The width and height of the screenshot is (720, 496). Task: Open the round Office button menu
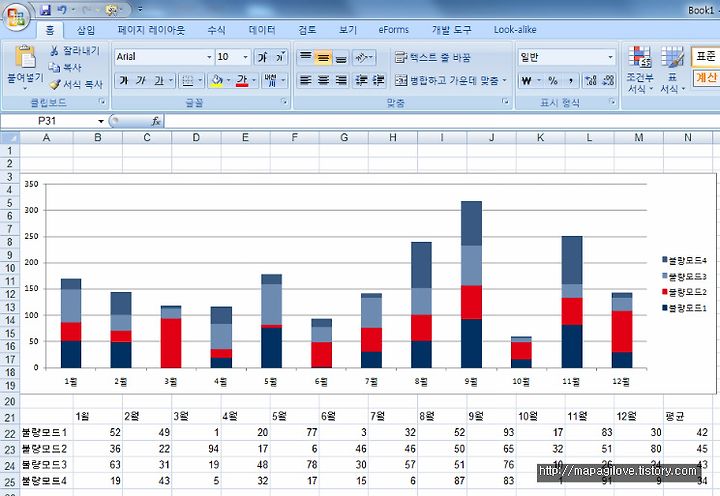[17, 17]
